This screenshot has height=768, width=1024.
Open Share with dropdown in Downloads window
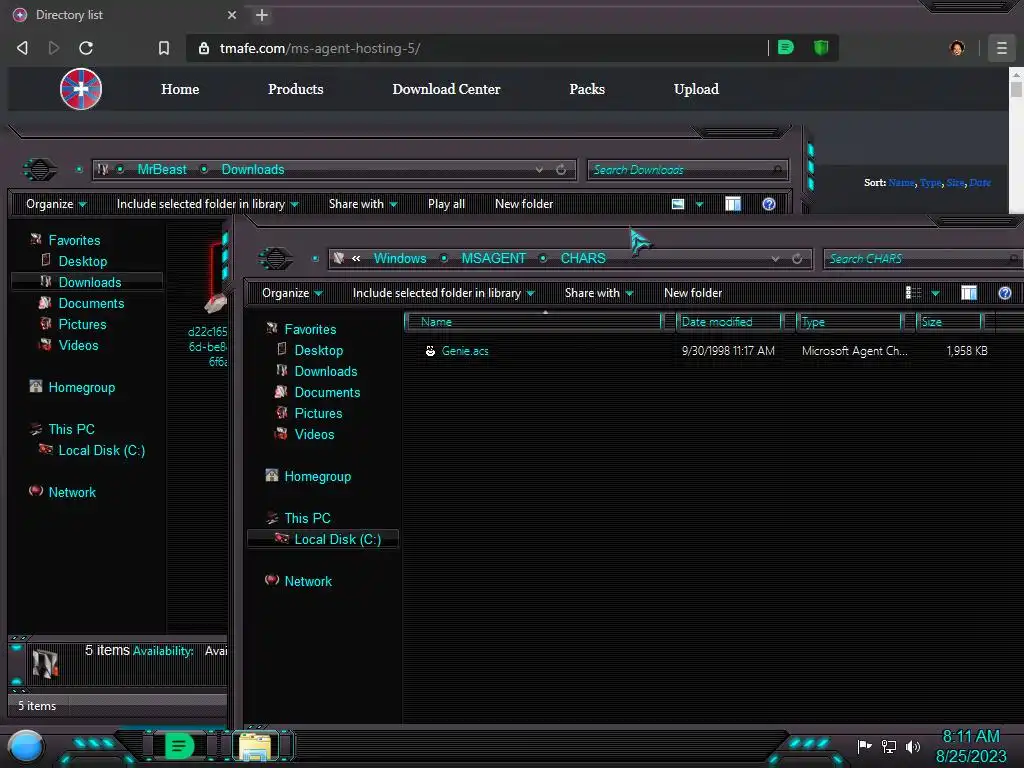363,204
